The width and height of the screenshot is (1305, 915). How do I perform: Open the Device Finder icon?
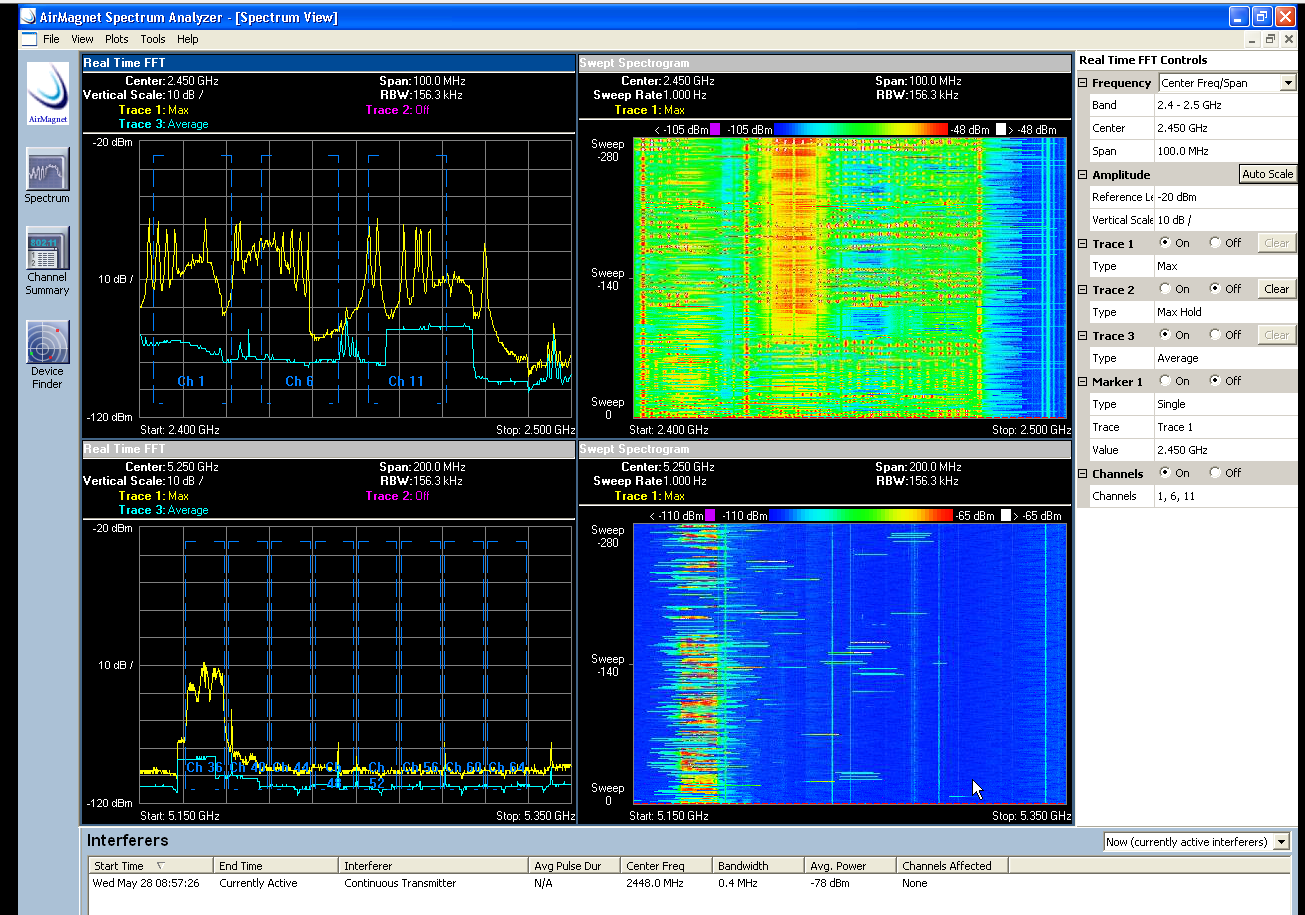tap(47, 342)
